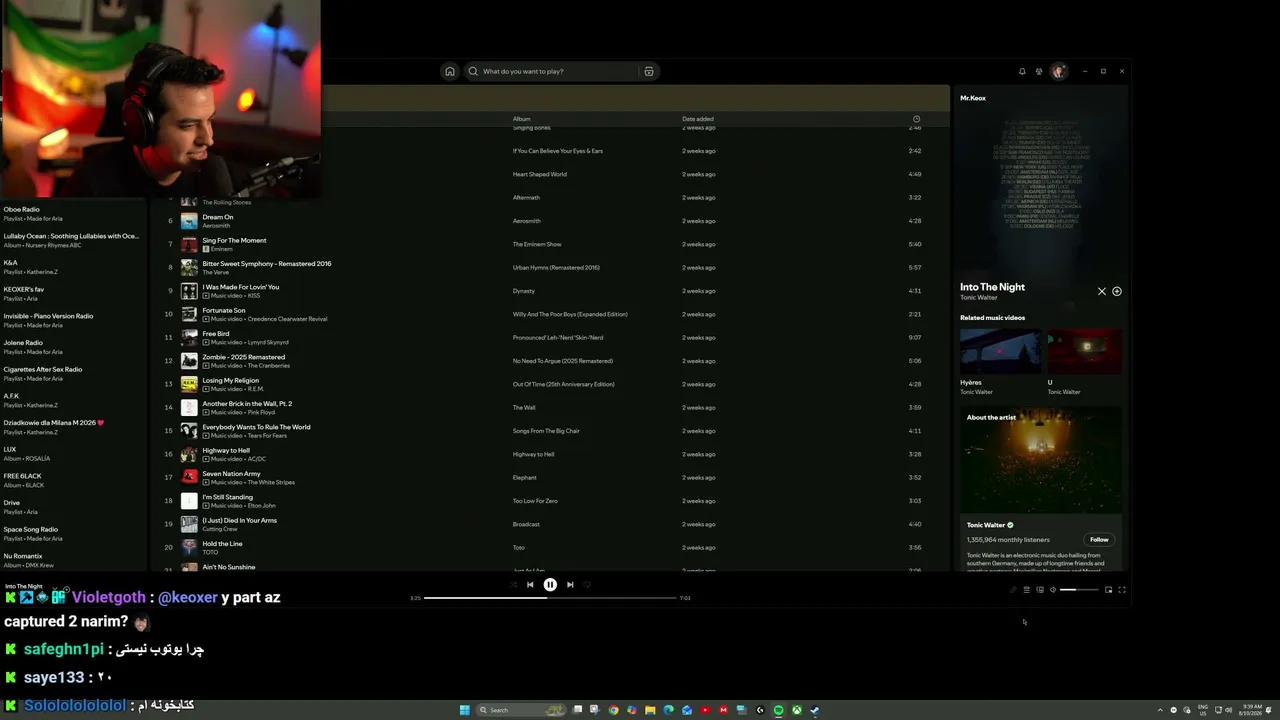Open the Creedence Clearwater Revival artist link
Viewport: 1280px width, 720px height.
click(287, 319)
